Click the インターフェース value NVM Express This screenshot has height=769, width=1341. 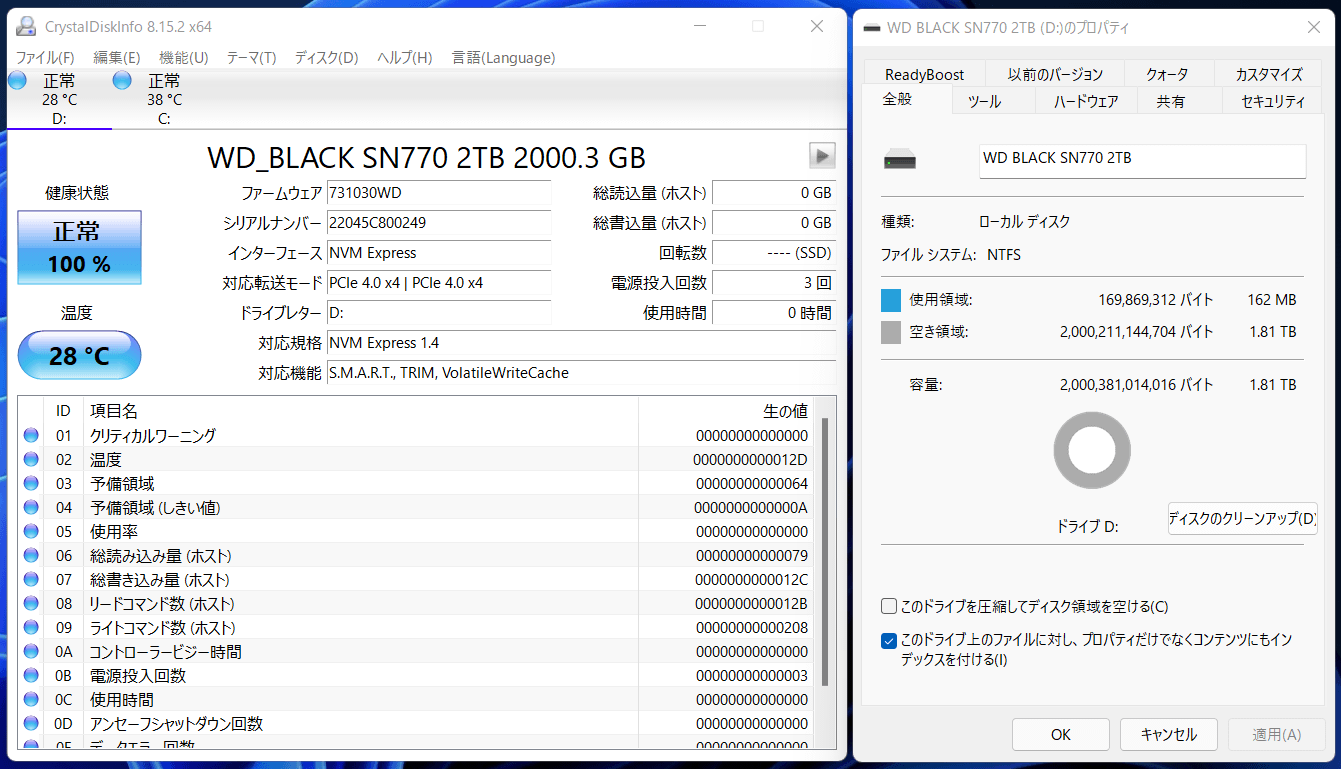click(x=439, y=253)
